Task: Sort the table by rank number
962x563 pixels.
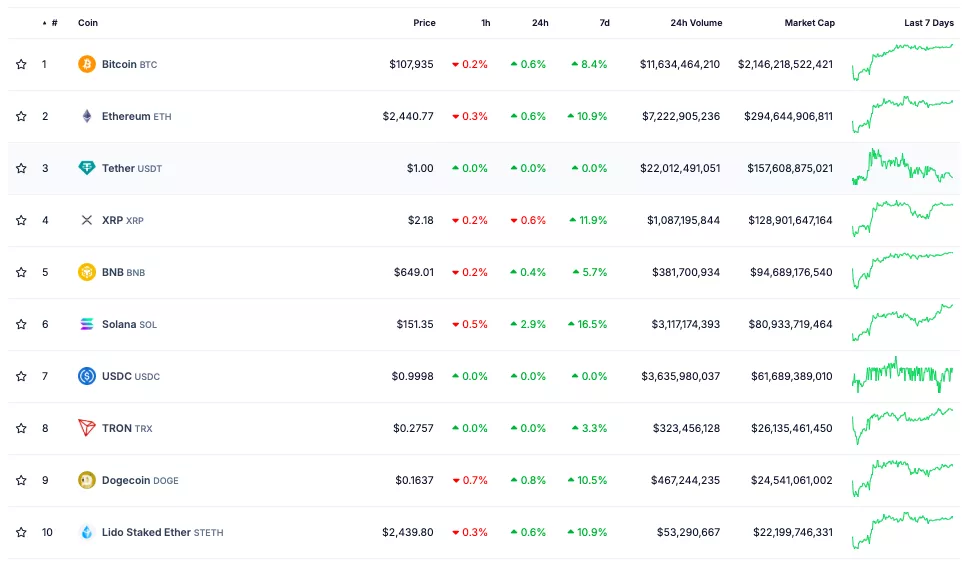Action: tap(53, 23)
